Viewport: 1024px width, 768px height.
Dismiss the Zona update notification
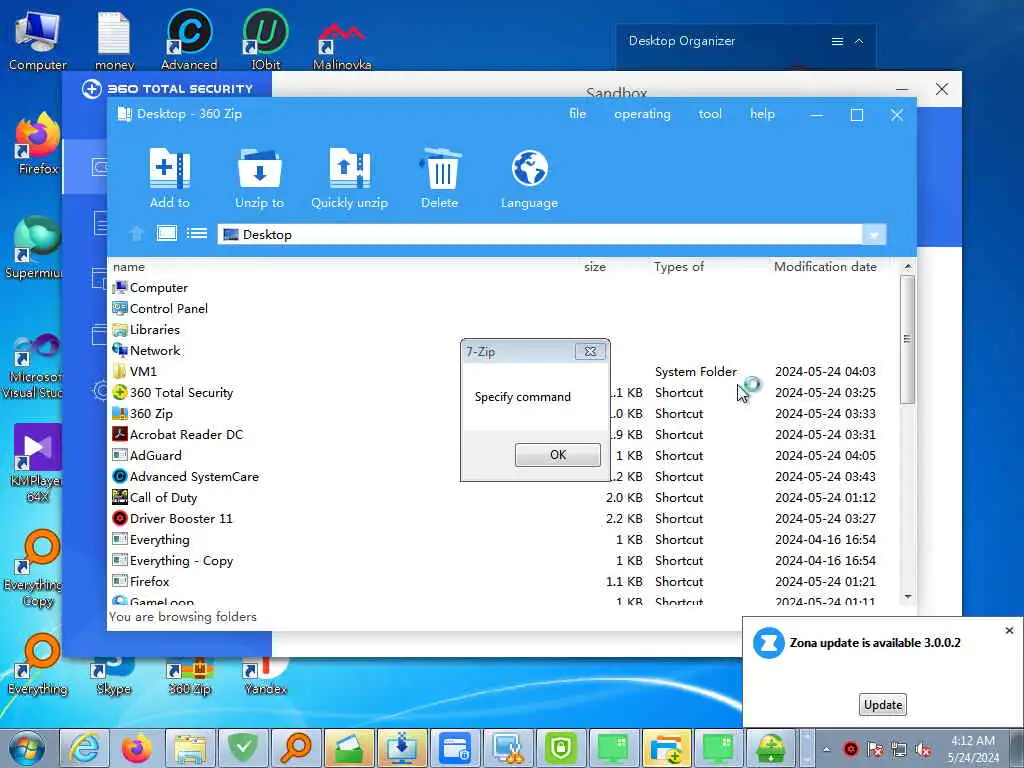coord(1009,630)
